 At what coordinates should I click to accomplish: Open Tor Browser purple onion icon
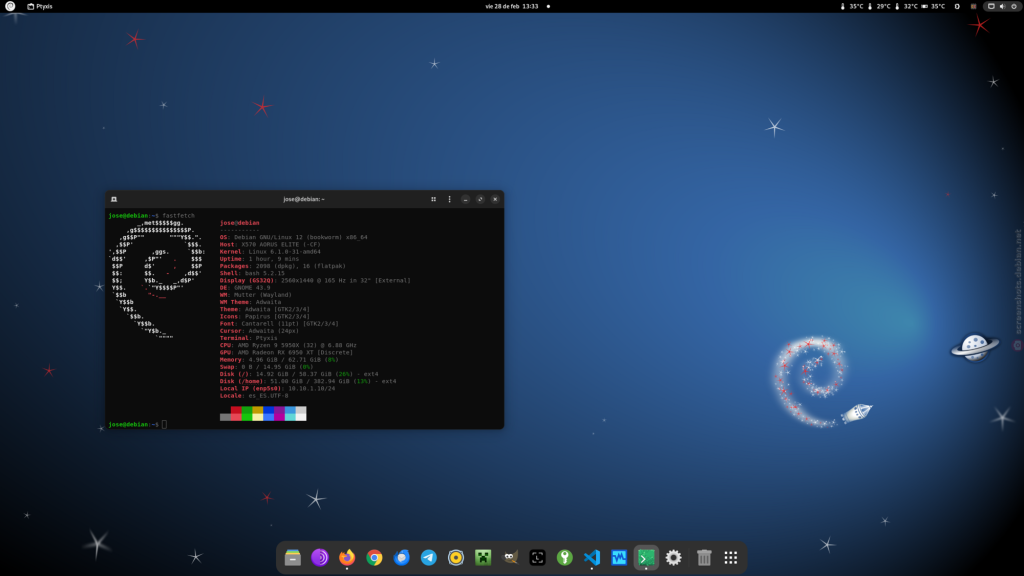click(320, 558)
